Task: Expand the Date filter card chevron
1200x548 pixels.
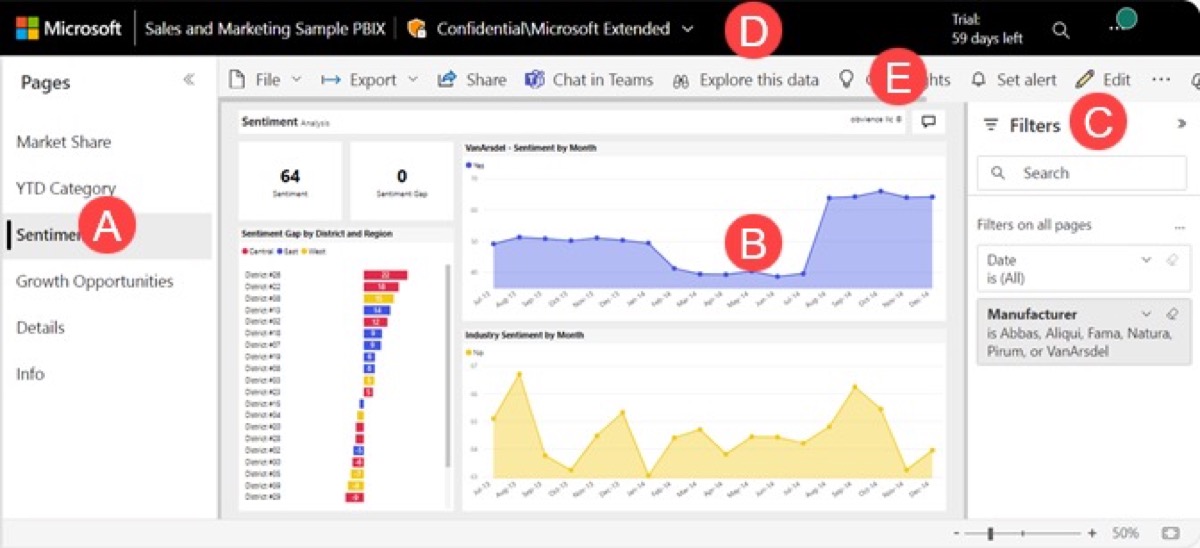Action: click(x=1147, y=260)
